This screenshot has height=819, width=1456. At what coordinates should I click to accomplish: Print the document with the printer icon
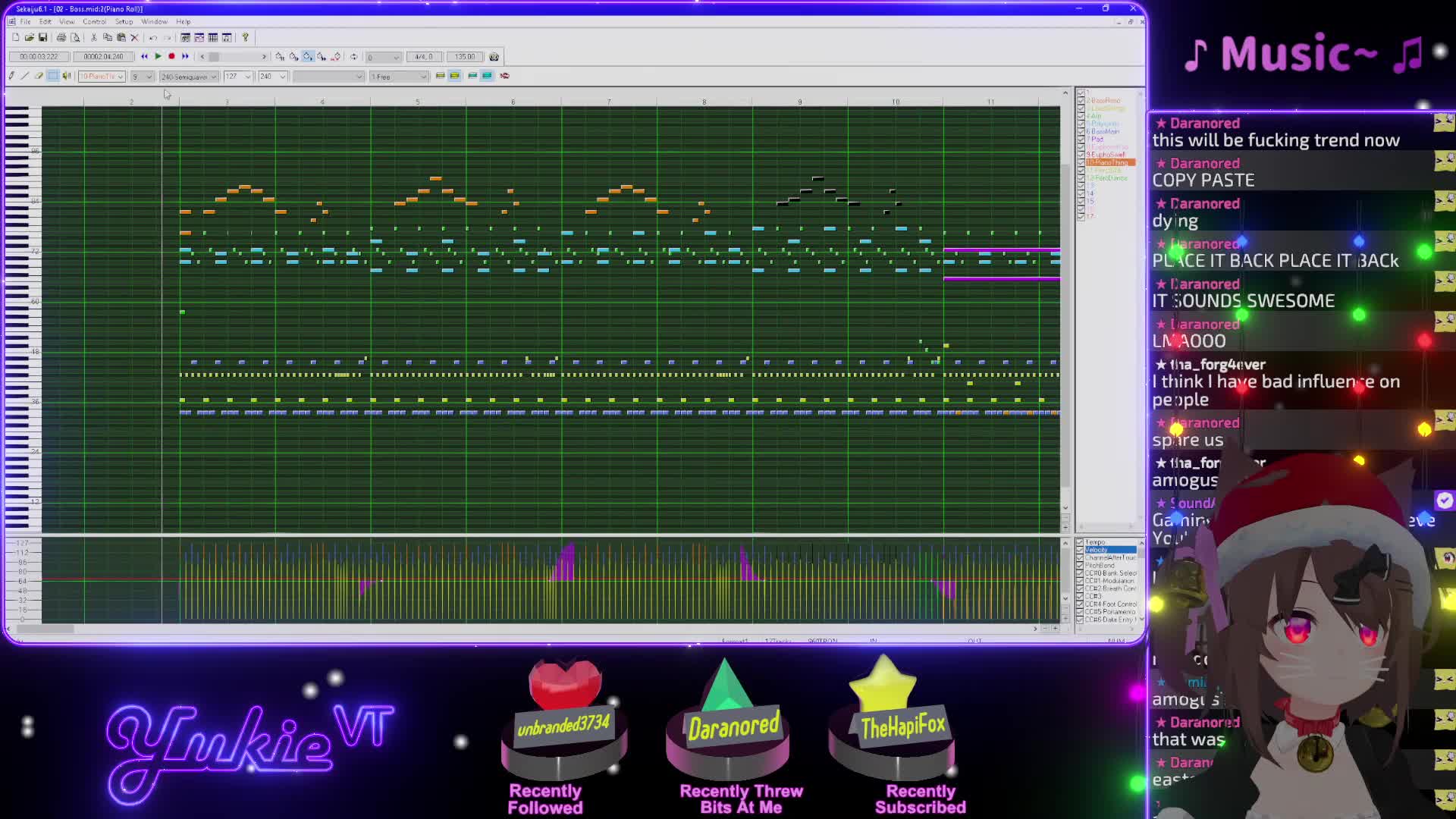pyautogui.click(x=61, y=37)
